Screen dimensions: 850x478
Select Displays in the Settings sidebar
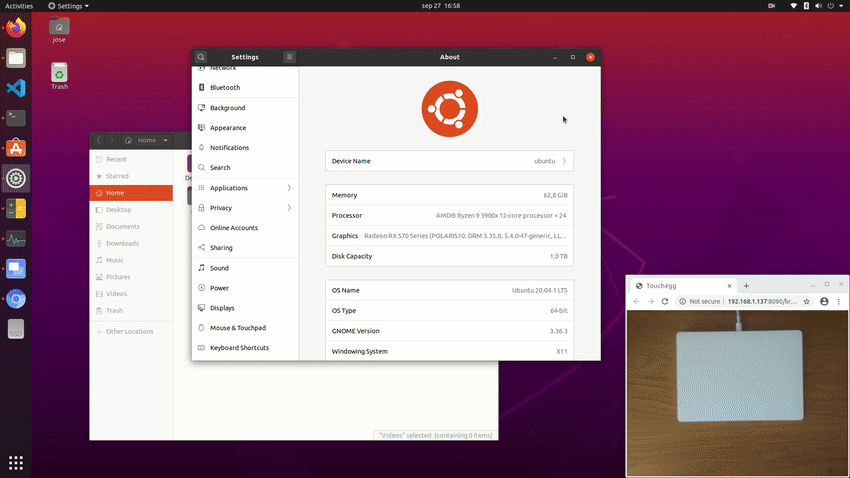[x=222, y=308]
